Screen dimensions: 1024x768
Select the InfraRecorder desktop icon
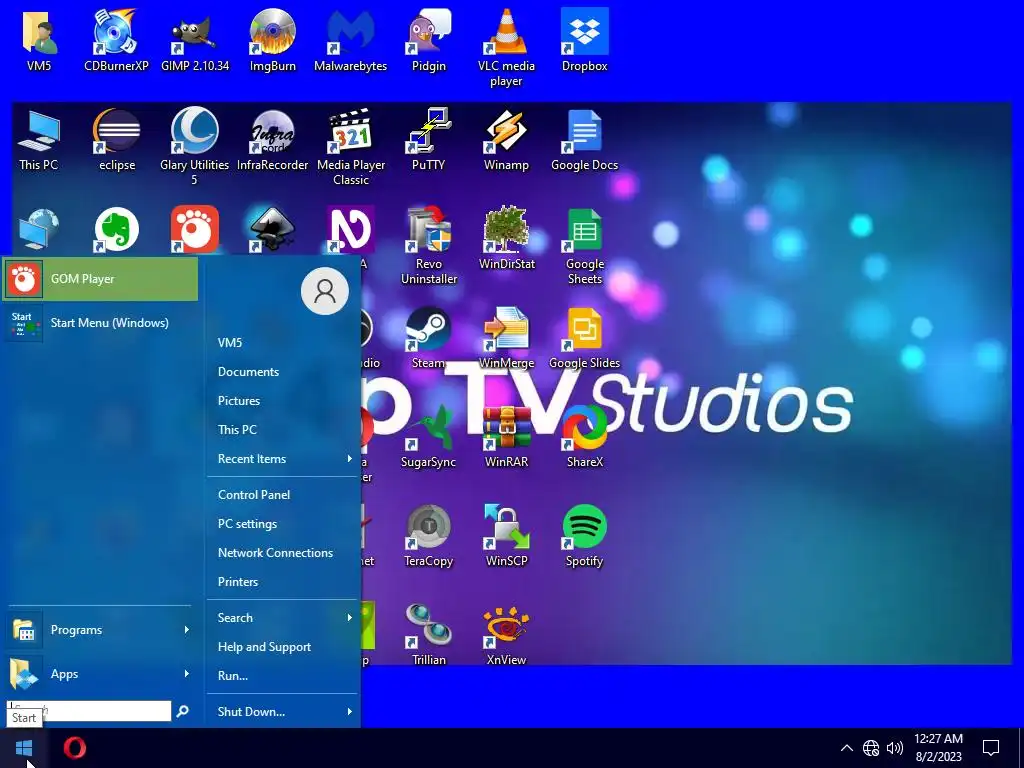[272, 139]
